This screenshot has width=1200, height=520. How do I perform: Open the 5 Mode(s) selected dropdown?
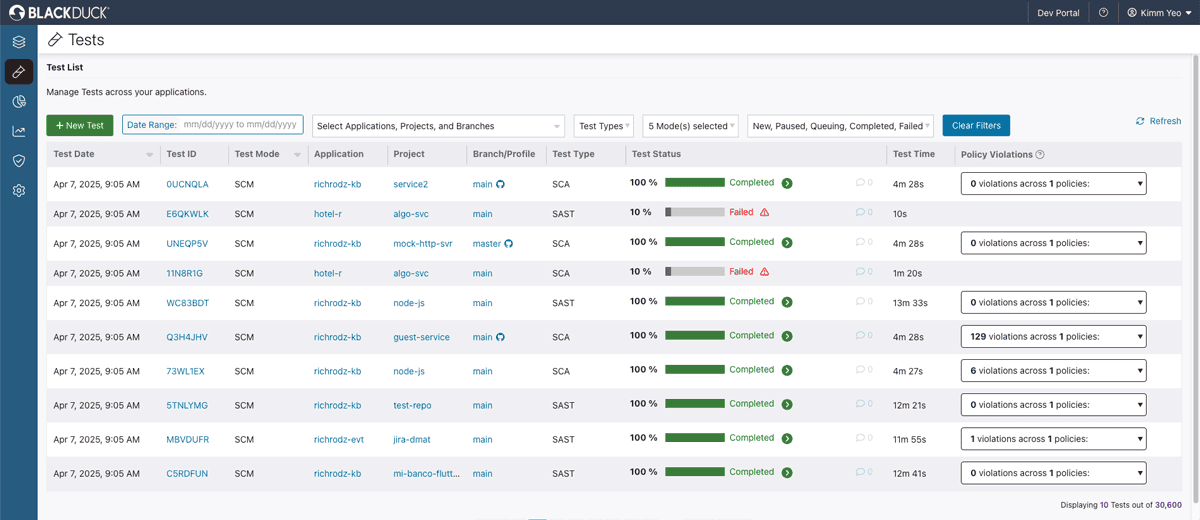690,126
